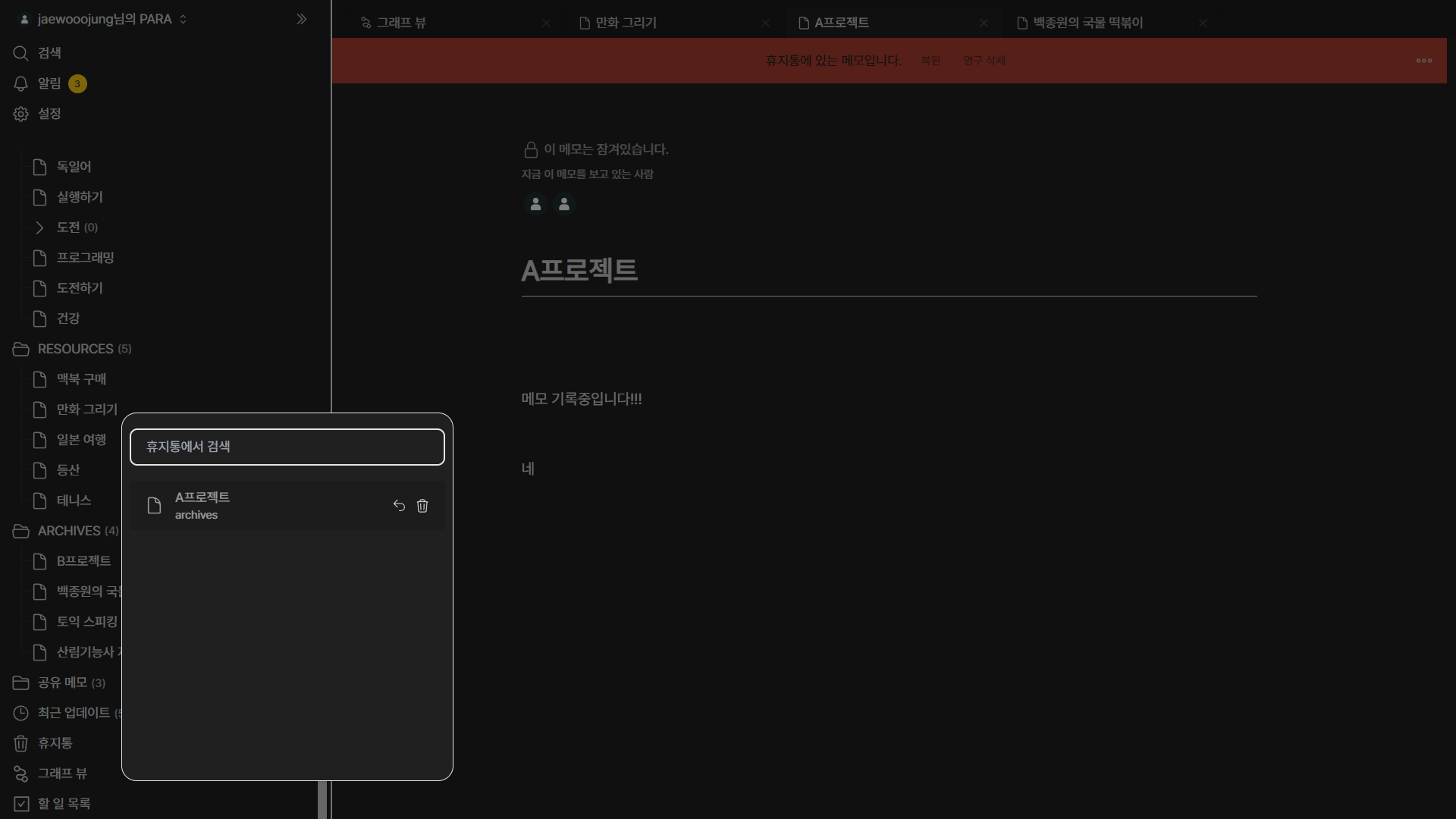
Task: Open workspace switcher jaewooojung님의 PARA
Action: [105, 19]
